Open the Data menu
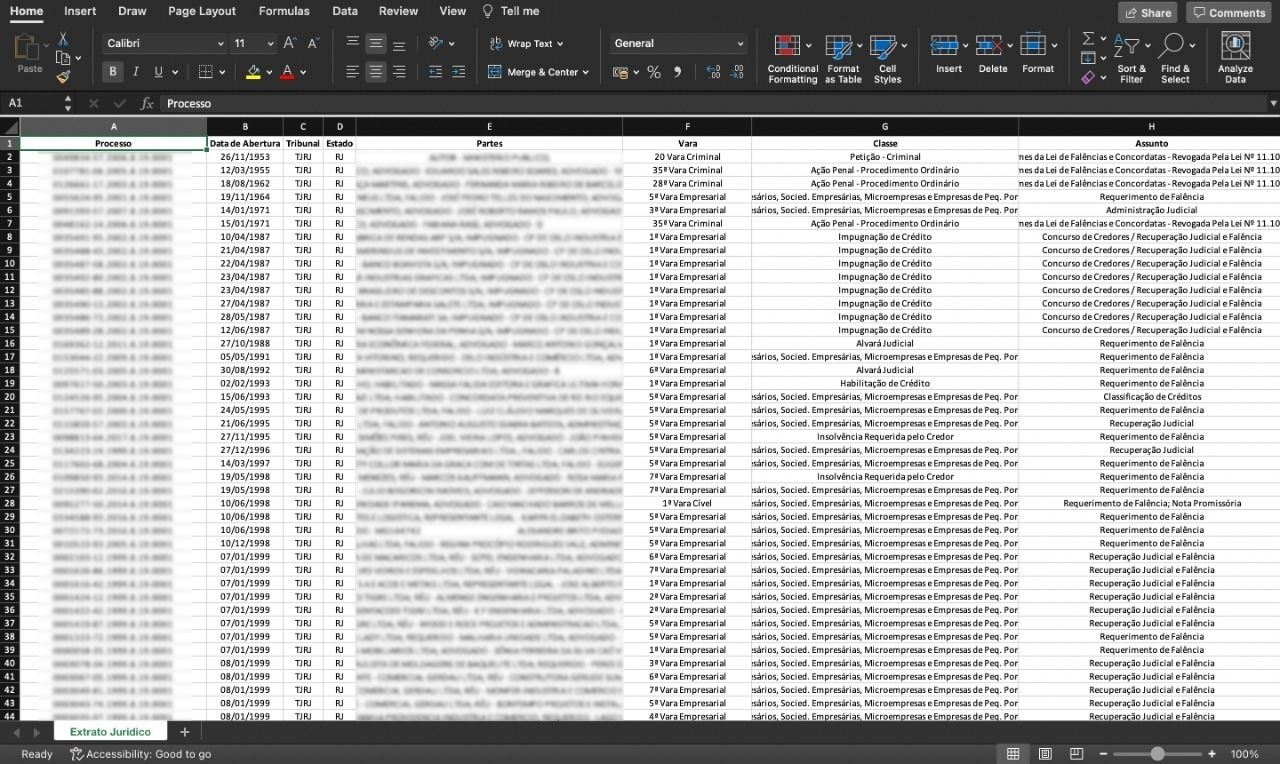 coord(344,11)
